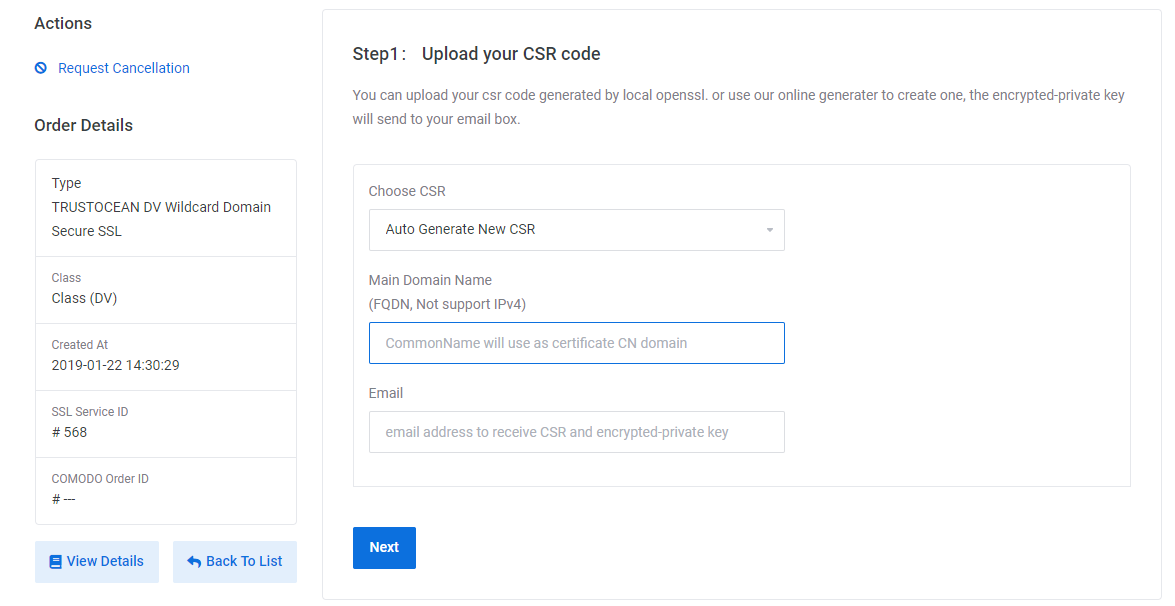Click the Next button
1175x606 pixels.
coord(384,548)
